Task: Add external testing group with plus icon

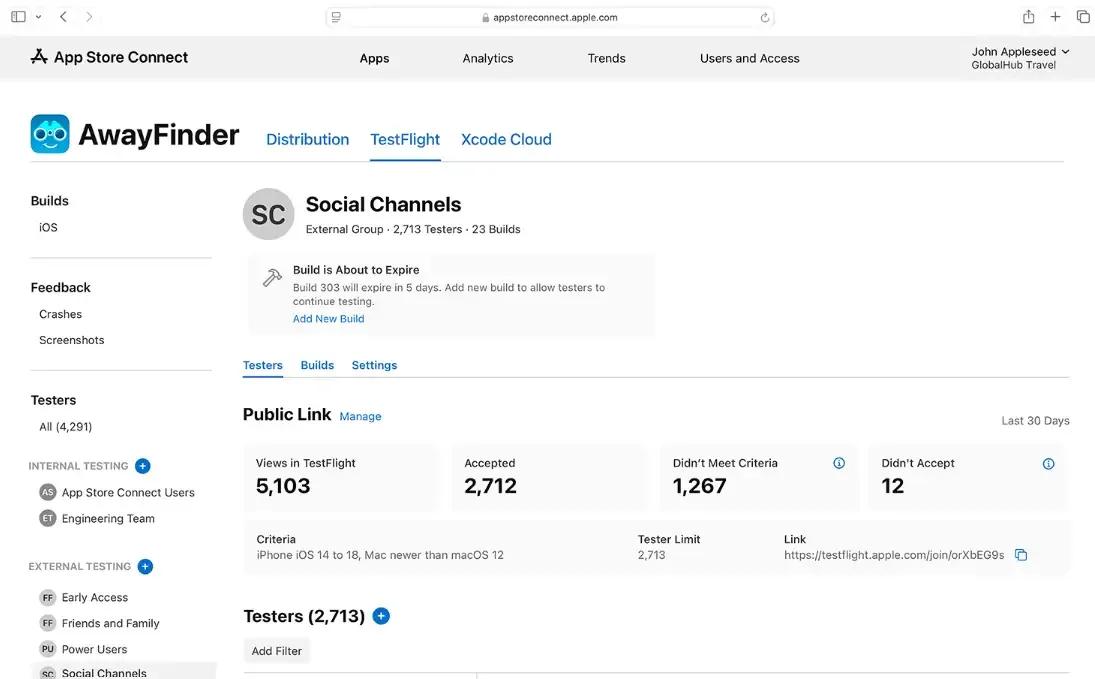Action: click(145, 567)
